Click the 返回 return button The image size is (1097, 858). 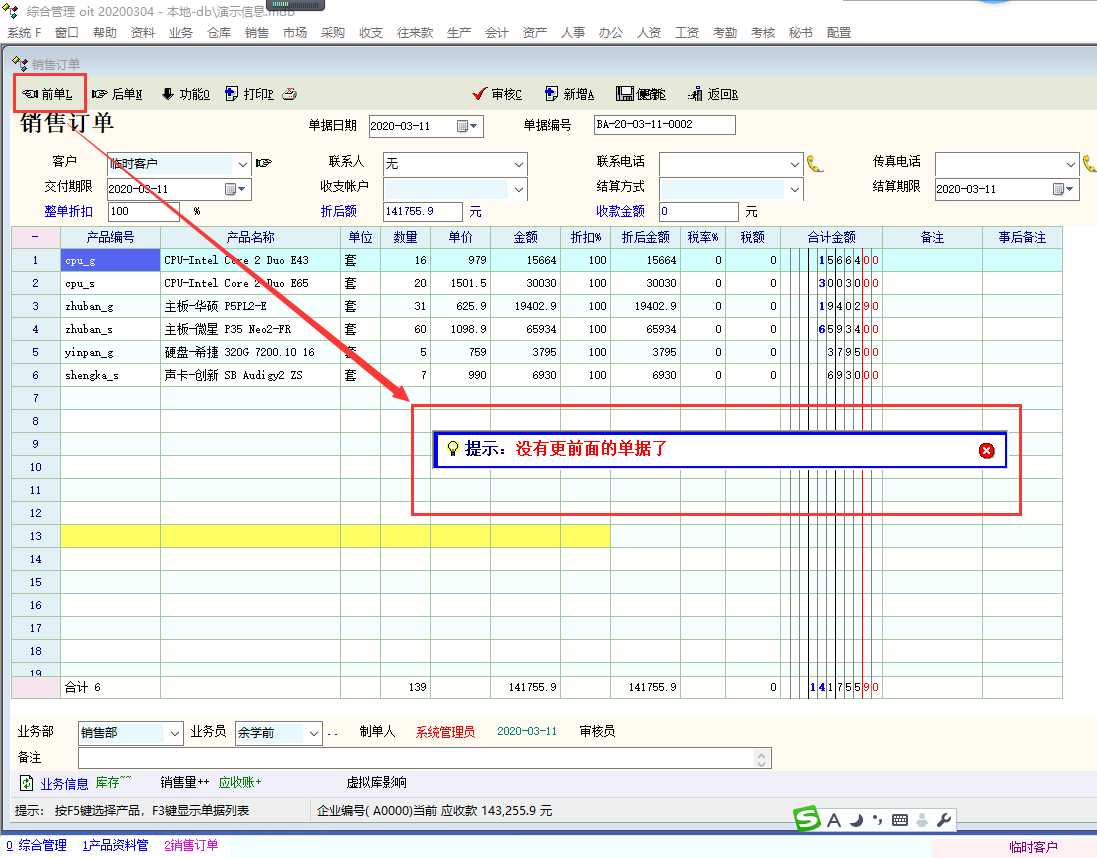(713, 94)
